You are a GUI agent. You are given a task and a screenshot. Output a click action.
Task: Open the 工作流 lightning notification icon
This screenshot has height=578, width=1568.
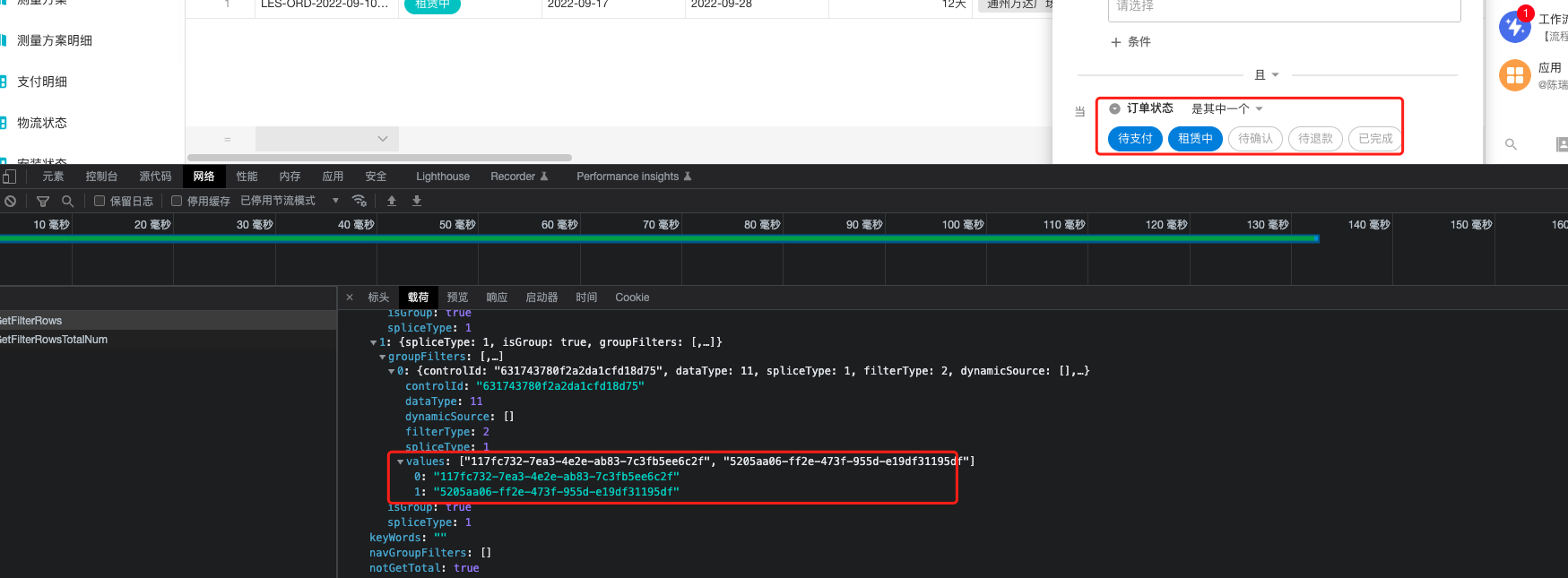(1515, 26)
